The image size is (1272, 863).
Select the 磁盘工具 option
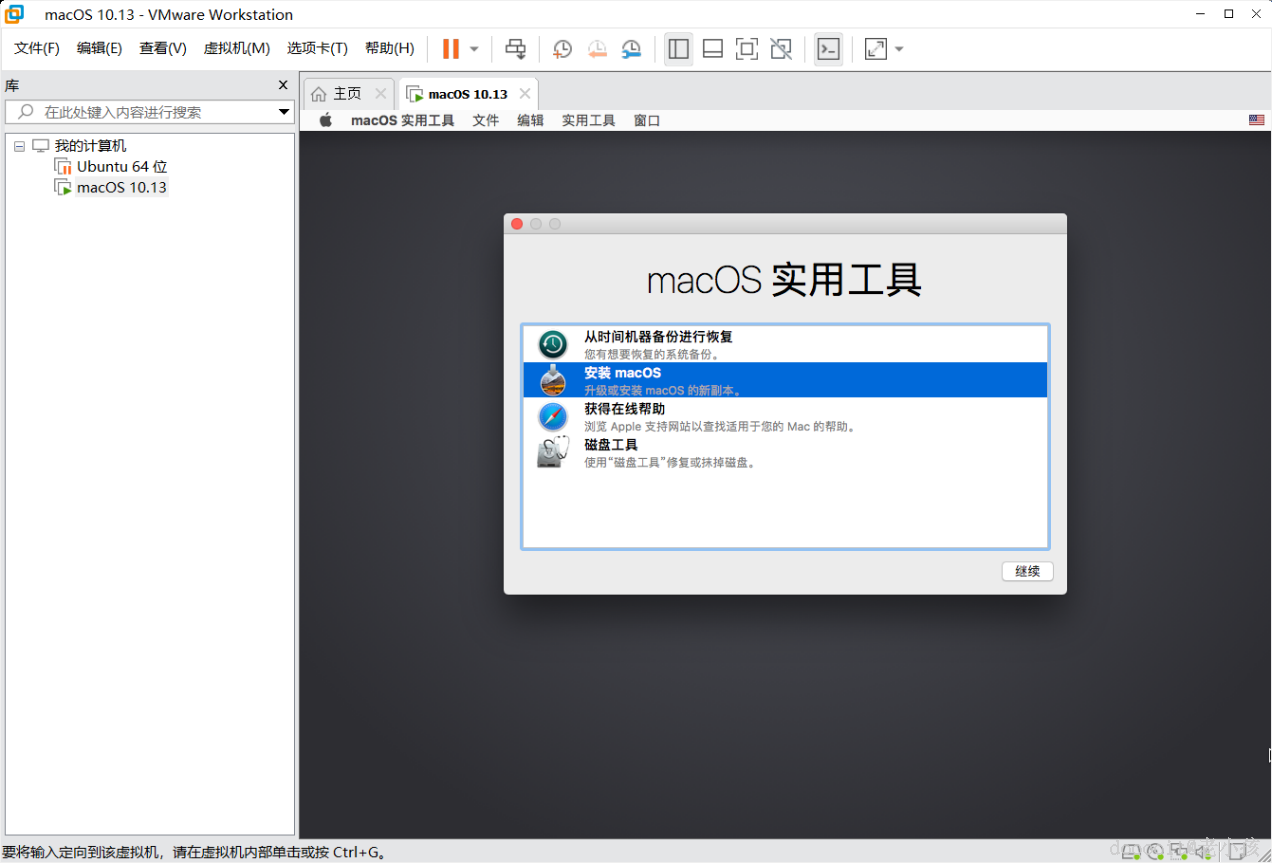click(x=785, y=452)
